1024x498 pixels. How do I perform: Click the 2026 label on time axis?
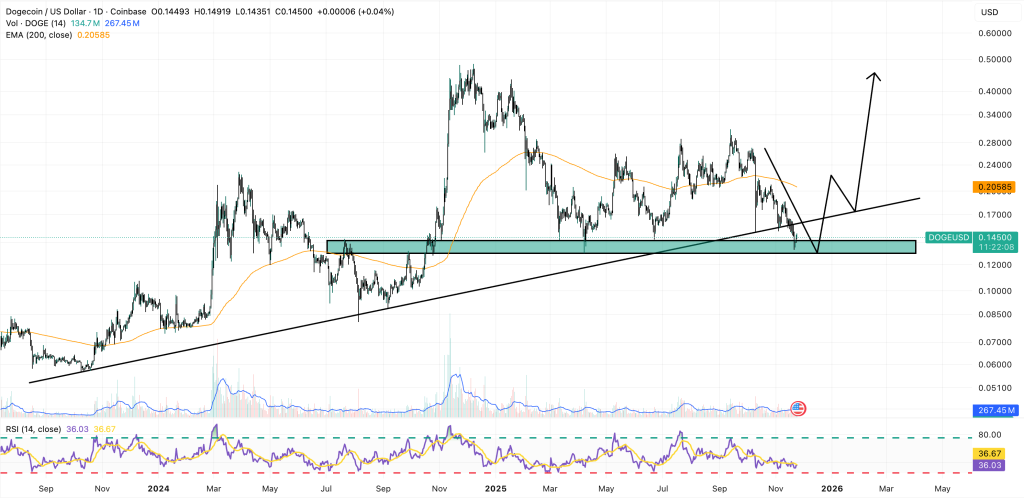831,488
